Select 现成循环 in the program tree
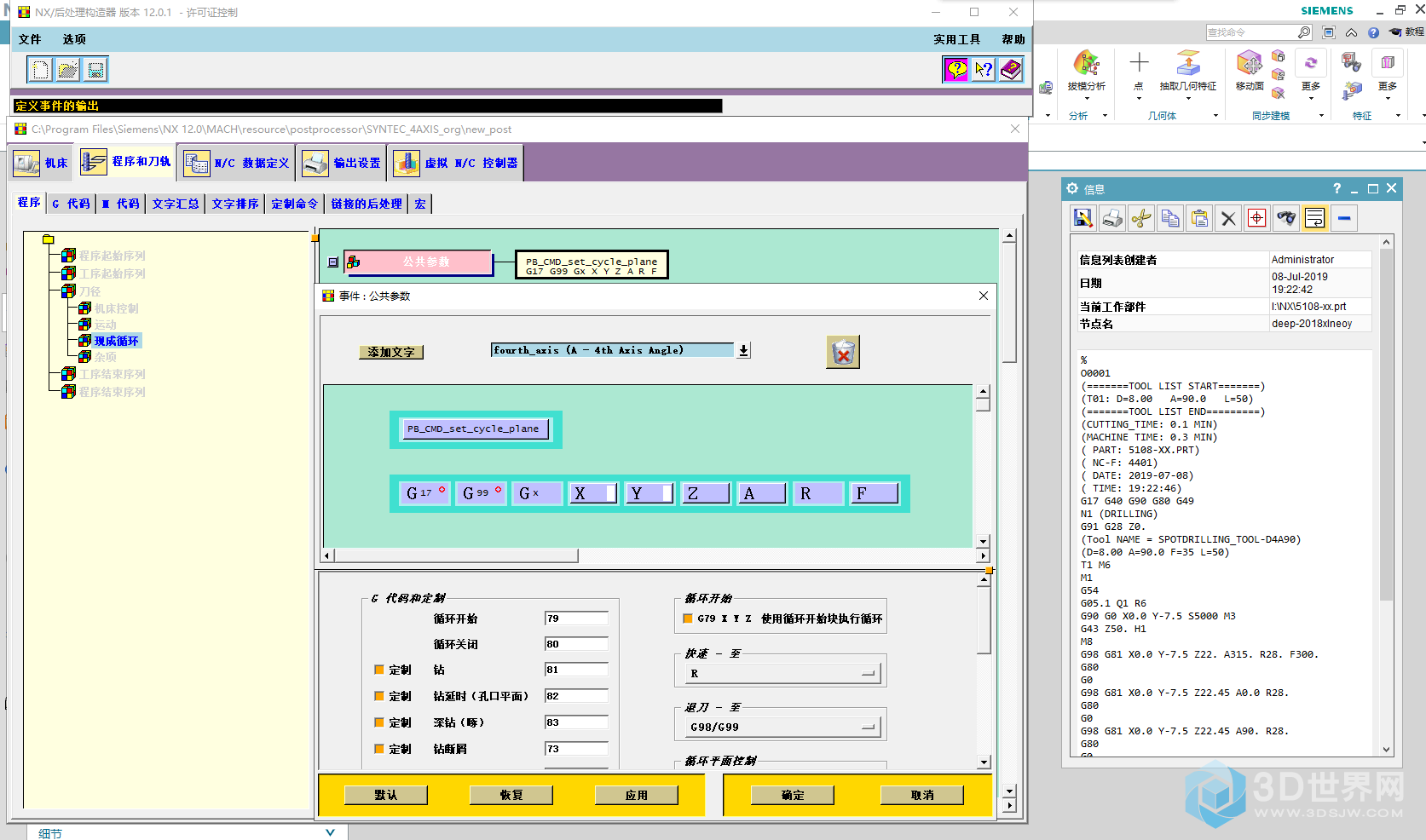This screenshot has width=1426, height=840. (116, 341)
